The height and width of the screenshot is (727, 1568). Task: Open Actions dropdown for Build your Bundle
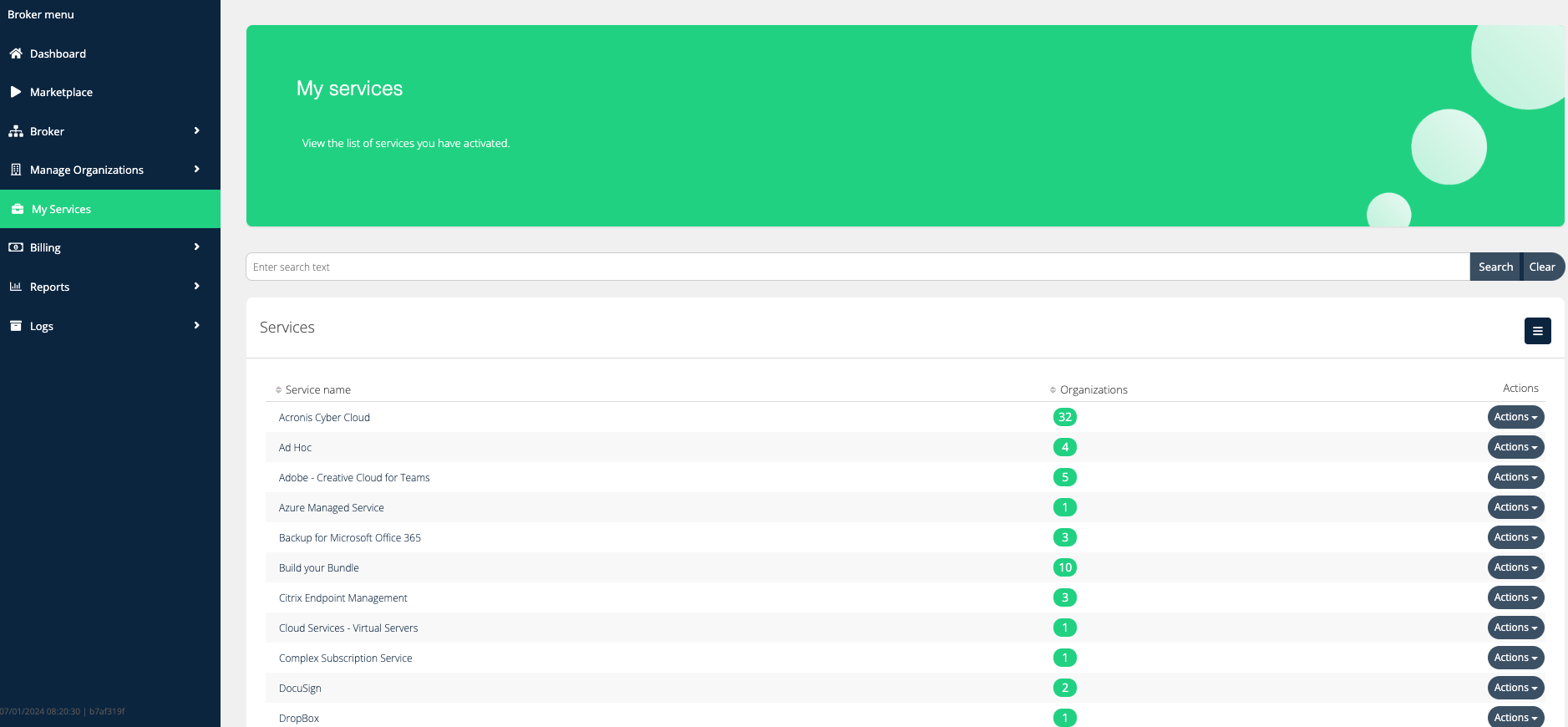[x=1515, y=567]
